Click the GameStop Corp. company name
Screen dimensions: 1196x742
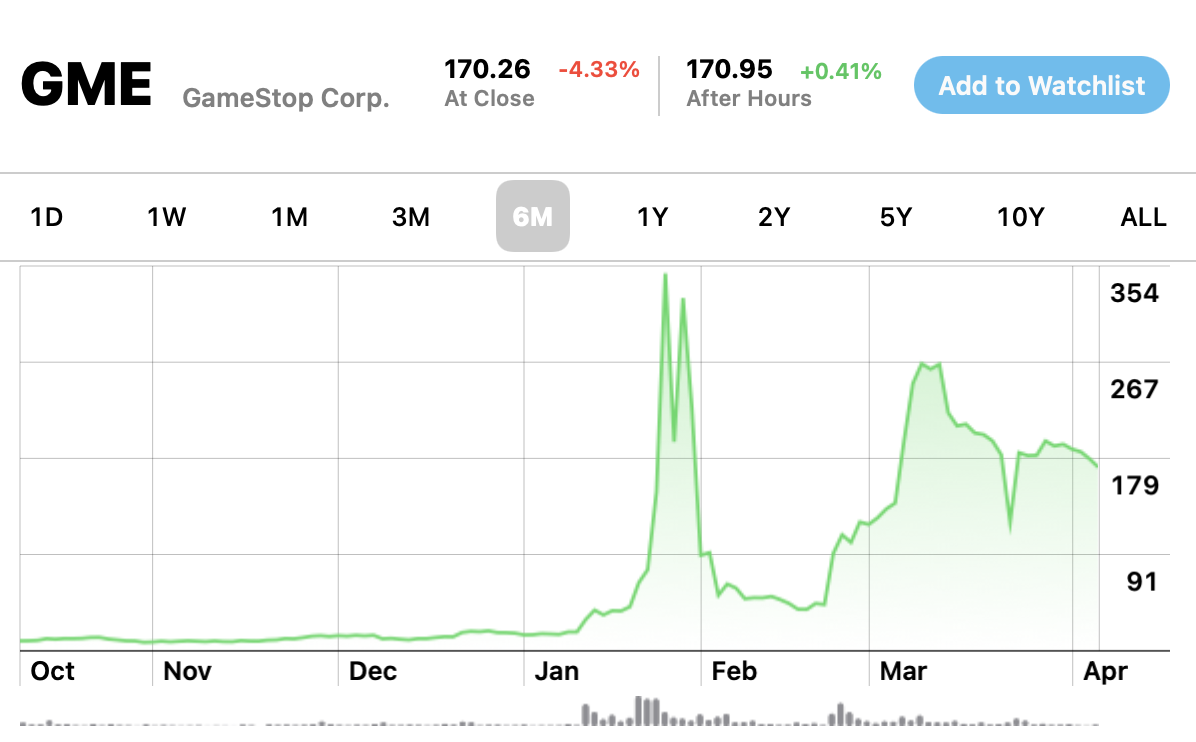click(286, 98)
